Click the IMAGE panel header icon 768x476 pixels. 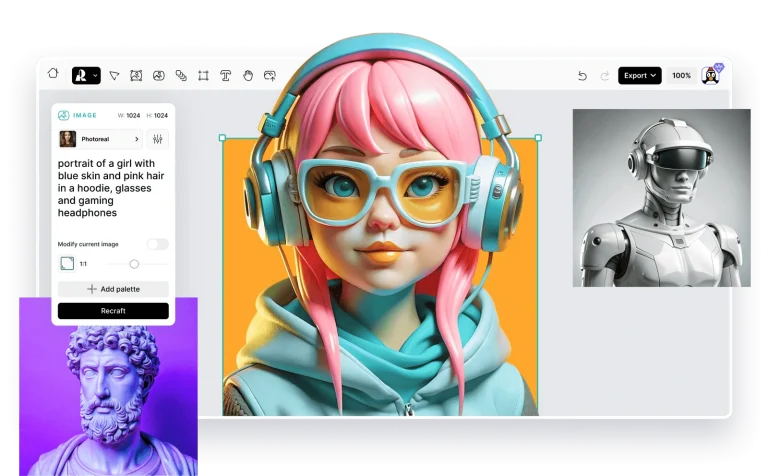pyautogui.click(x=64, y=115)
